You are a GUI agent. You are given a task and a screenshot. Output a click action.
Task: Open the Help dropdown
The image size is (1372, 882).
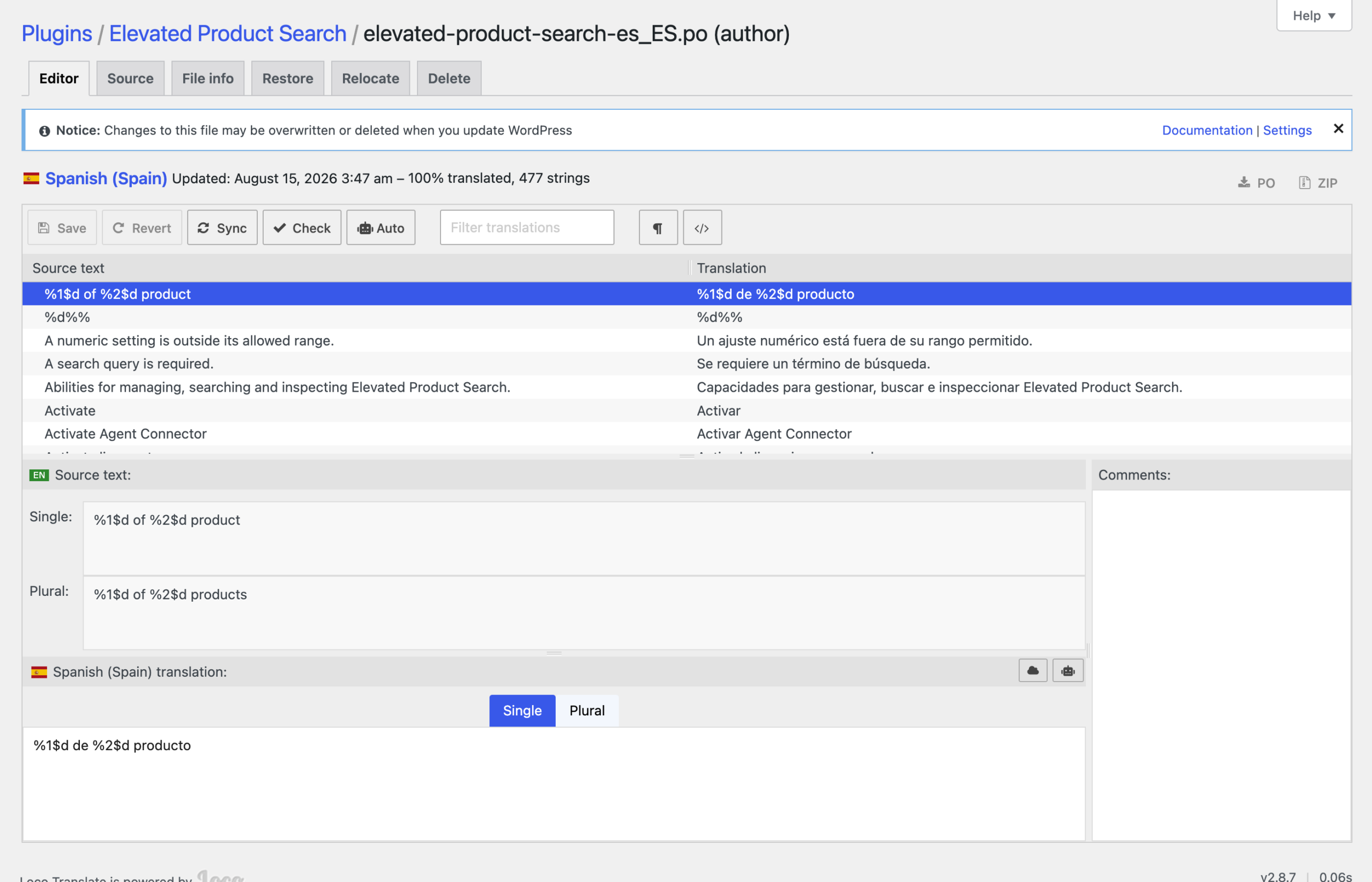[1314, 16]
